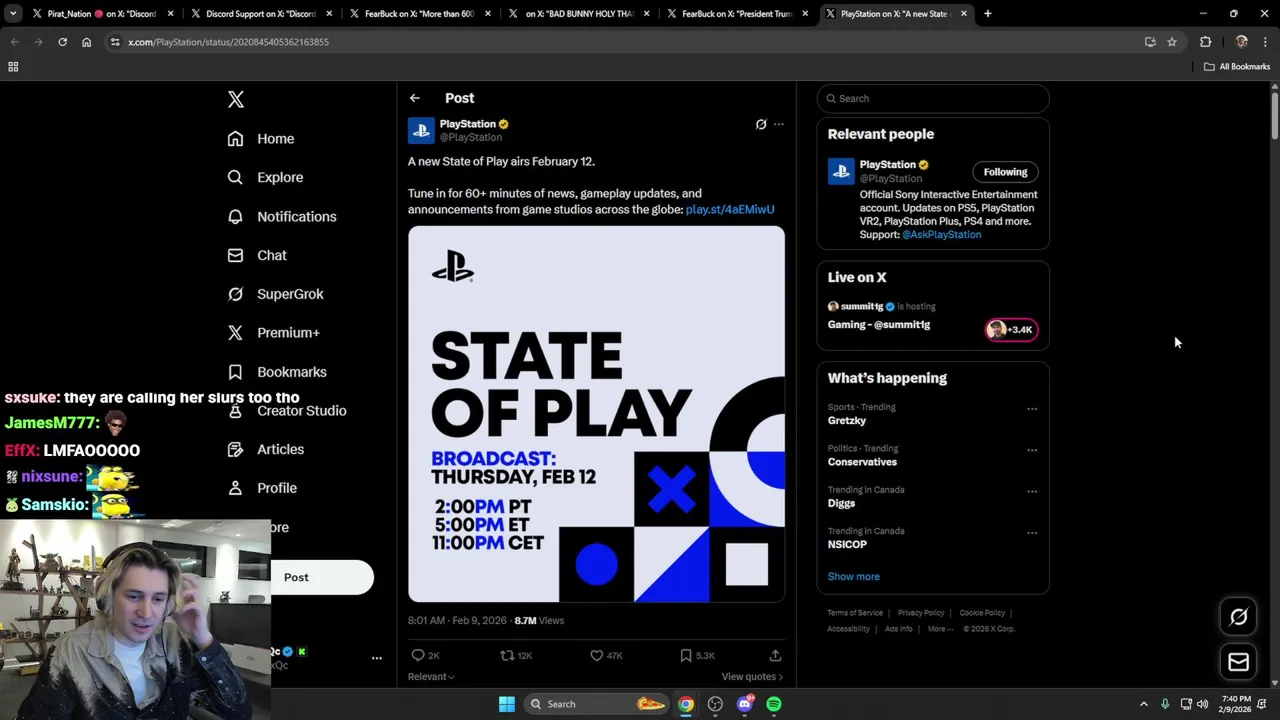Reload the page in Chrome
The image size is (1280, 720).
click(63, 42)
